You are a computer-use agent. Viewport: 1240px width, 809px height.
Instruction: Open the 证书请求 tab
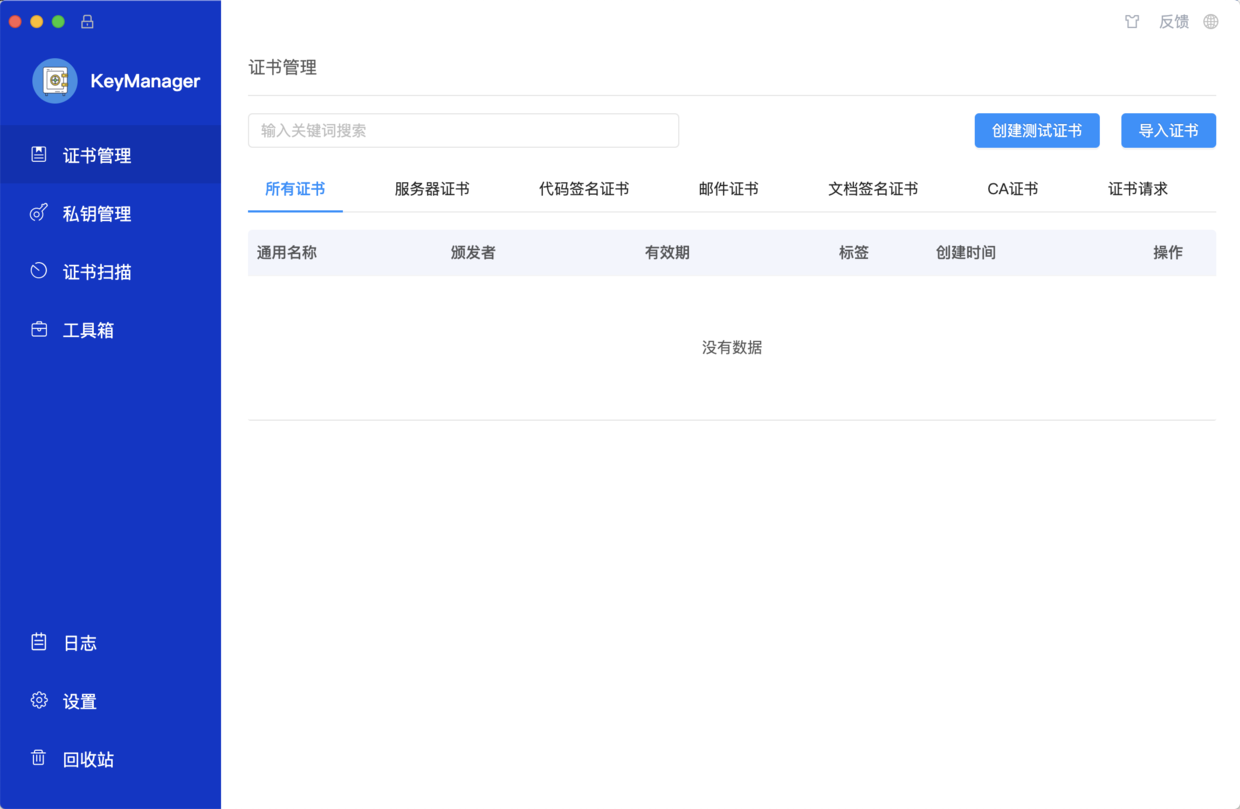pos(1139,188)
